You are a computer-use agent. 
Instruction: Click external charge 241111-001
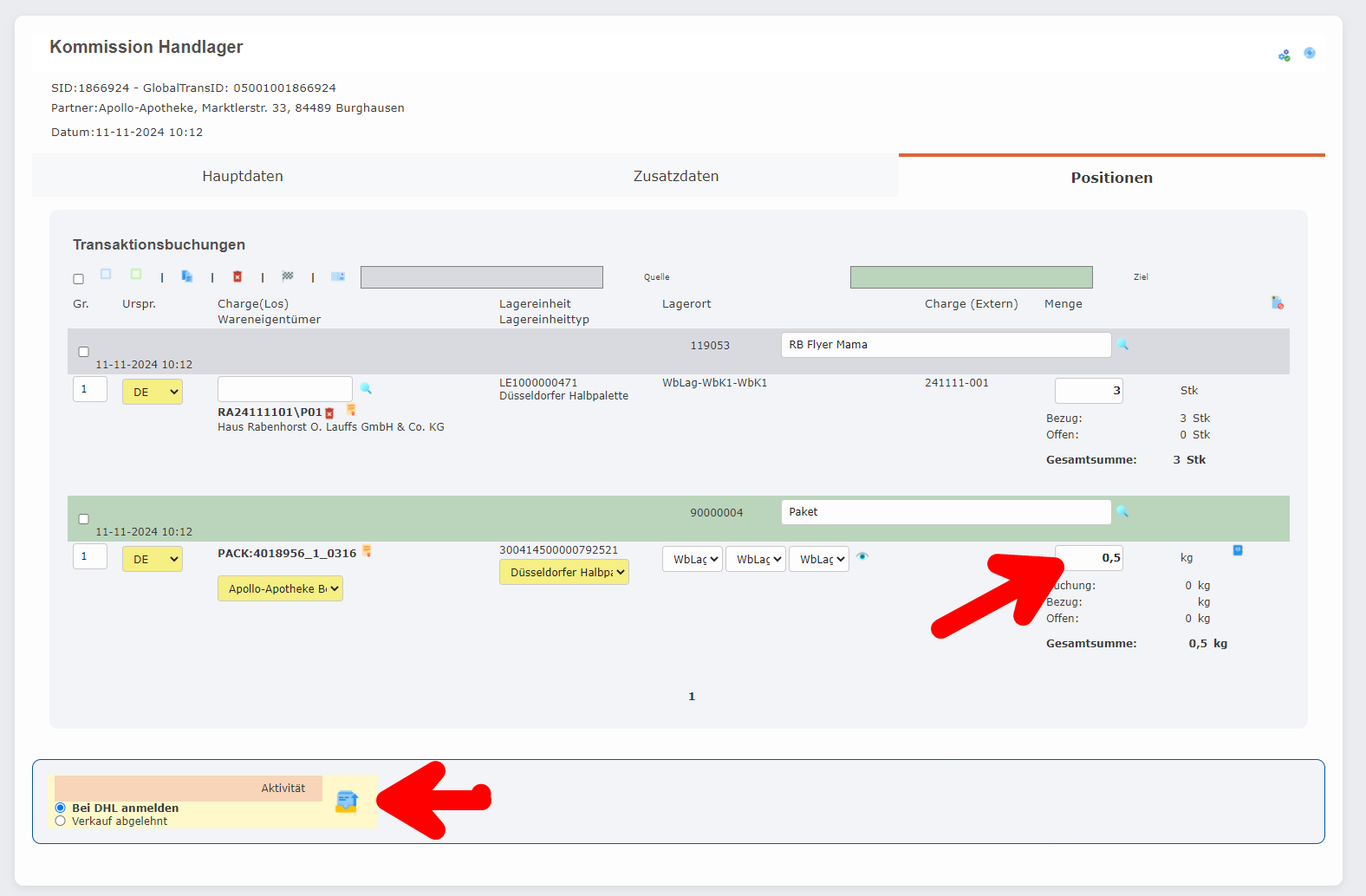[957, 382]
